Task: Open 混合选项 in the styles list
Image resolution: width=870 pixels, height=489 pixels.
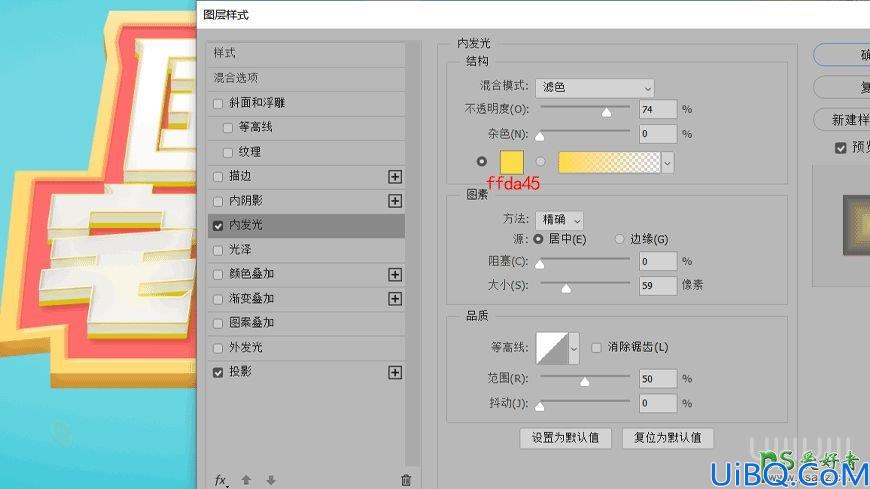Action: pos(306,78)
